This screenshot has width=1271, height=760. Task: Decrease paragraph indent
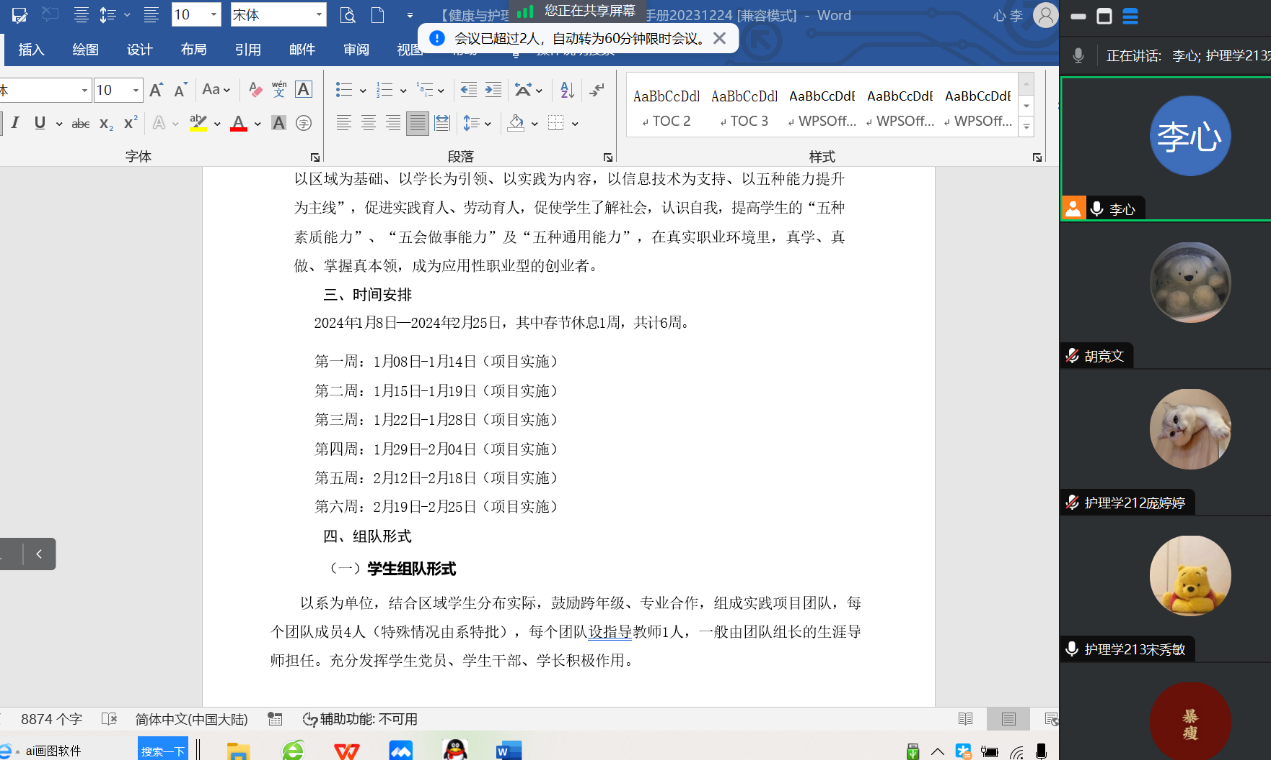468,90
